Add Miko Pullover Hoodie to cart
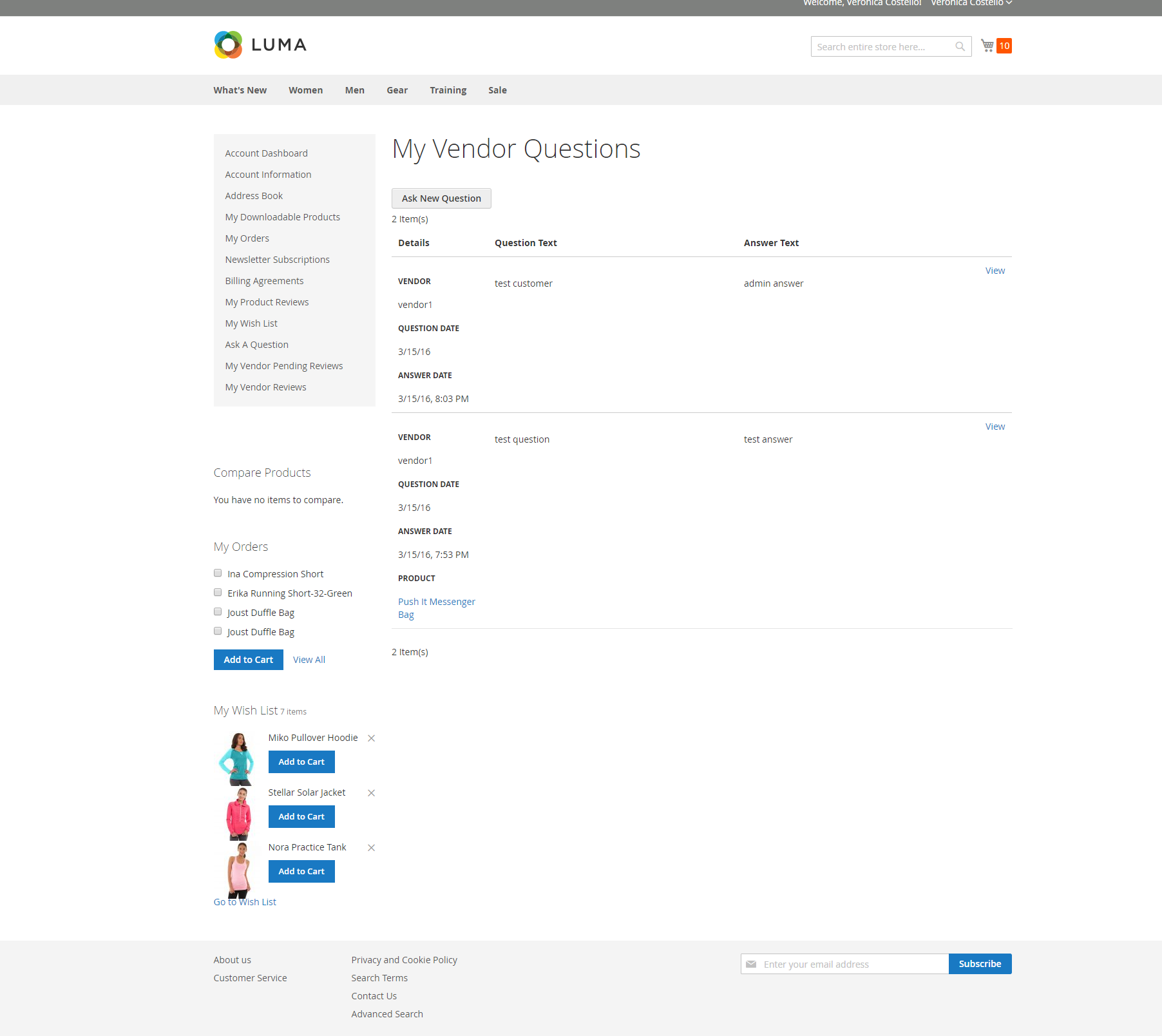 301,762
